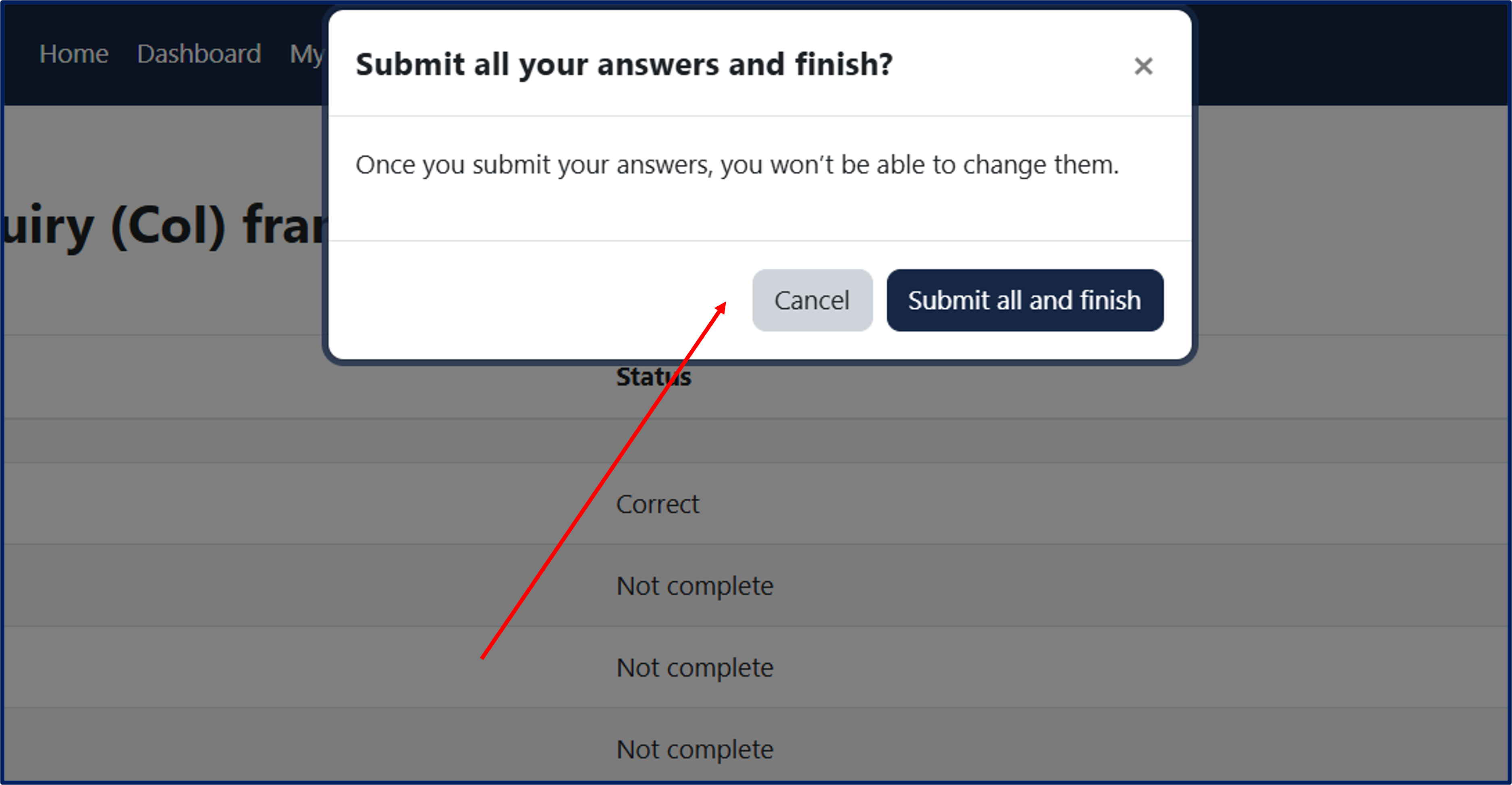Go to the Home navigation link
The height and width of the screenshot is (785, 1512).
point(74,54)
